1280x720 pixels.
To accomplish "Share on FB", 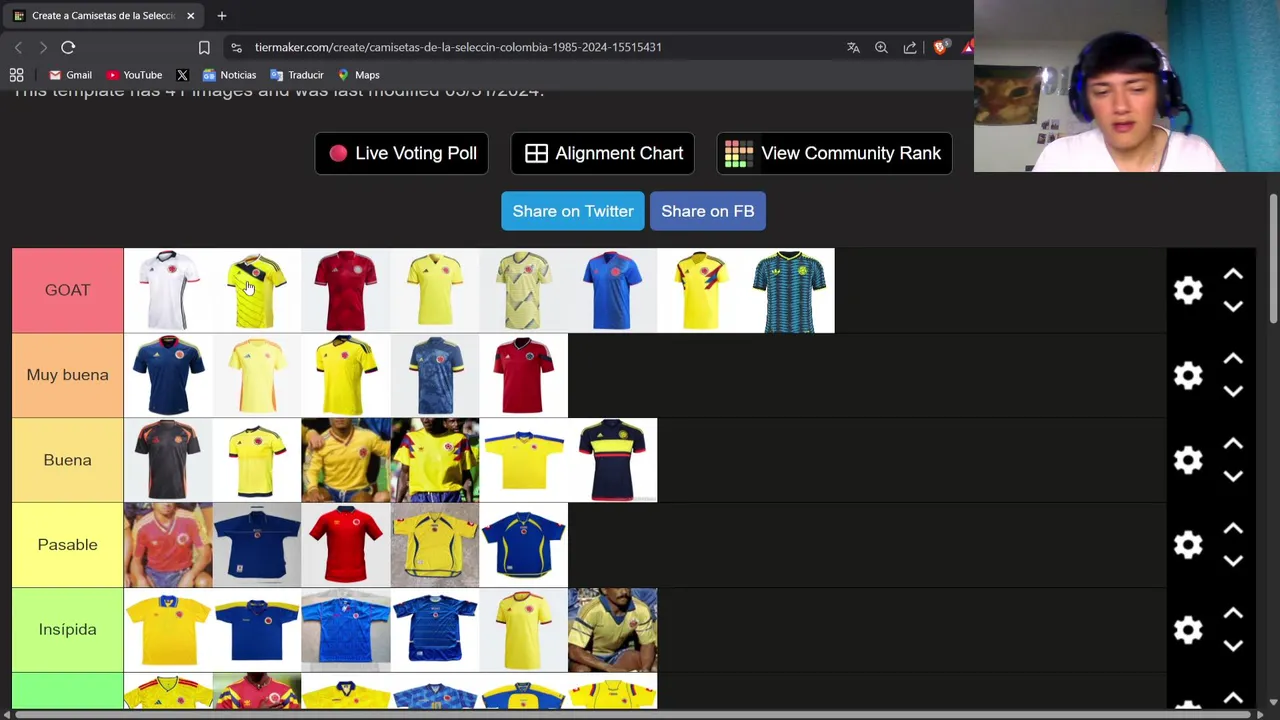I will click(x=708, y=211).
